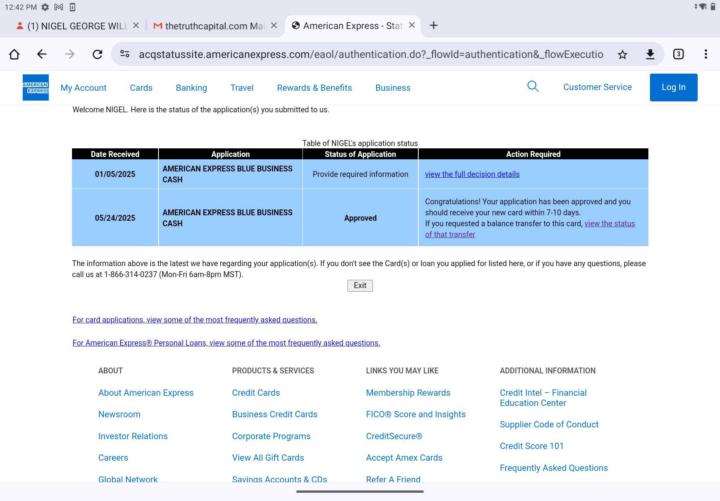
Task: Click the Approved status cell
Action: (x=360, y=218)
